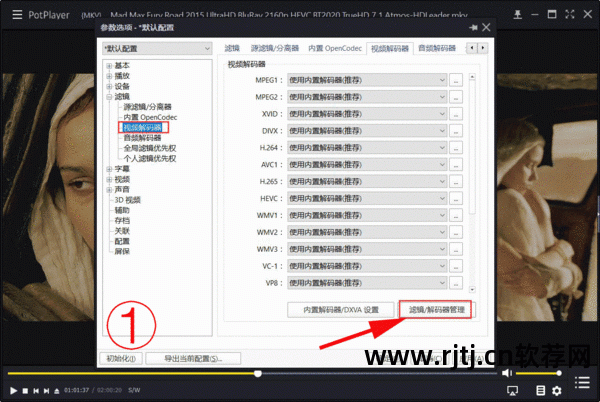This screenshot has height=402, width=600.
Task: Expand the 设备 tree node
Action: tap(109, 86)
